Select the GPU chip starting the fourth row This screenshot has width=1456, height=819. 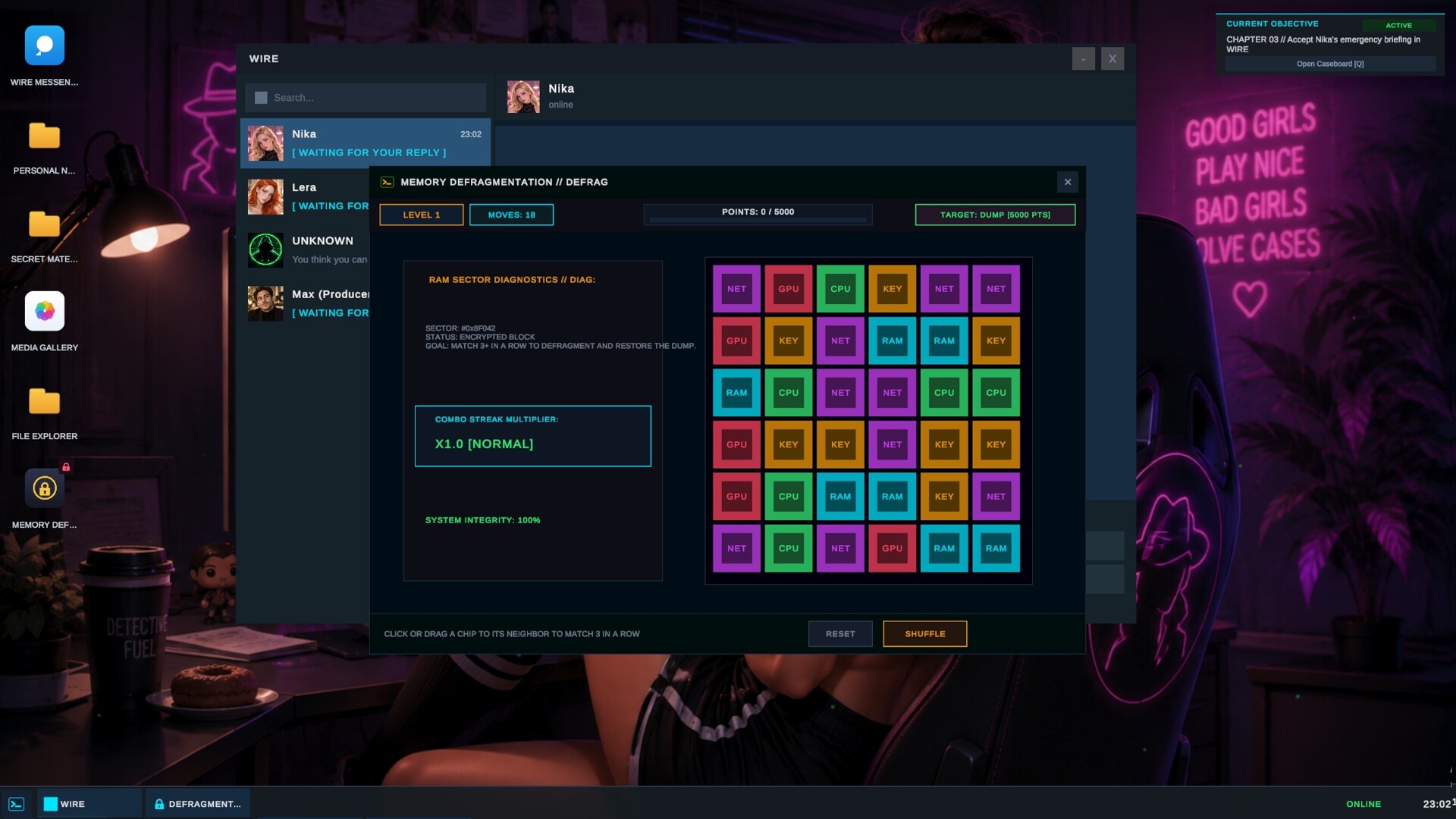(736, 444)
